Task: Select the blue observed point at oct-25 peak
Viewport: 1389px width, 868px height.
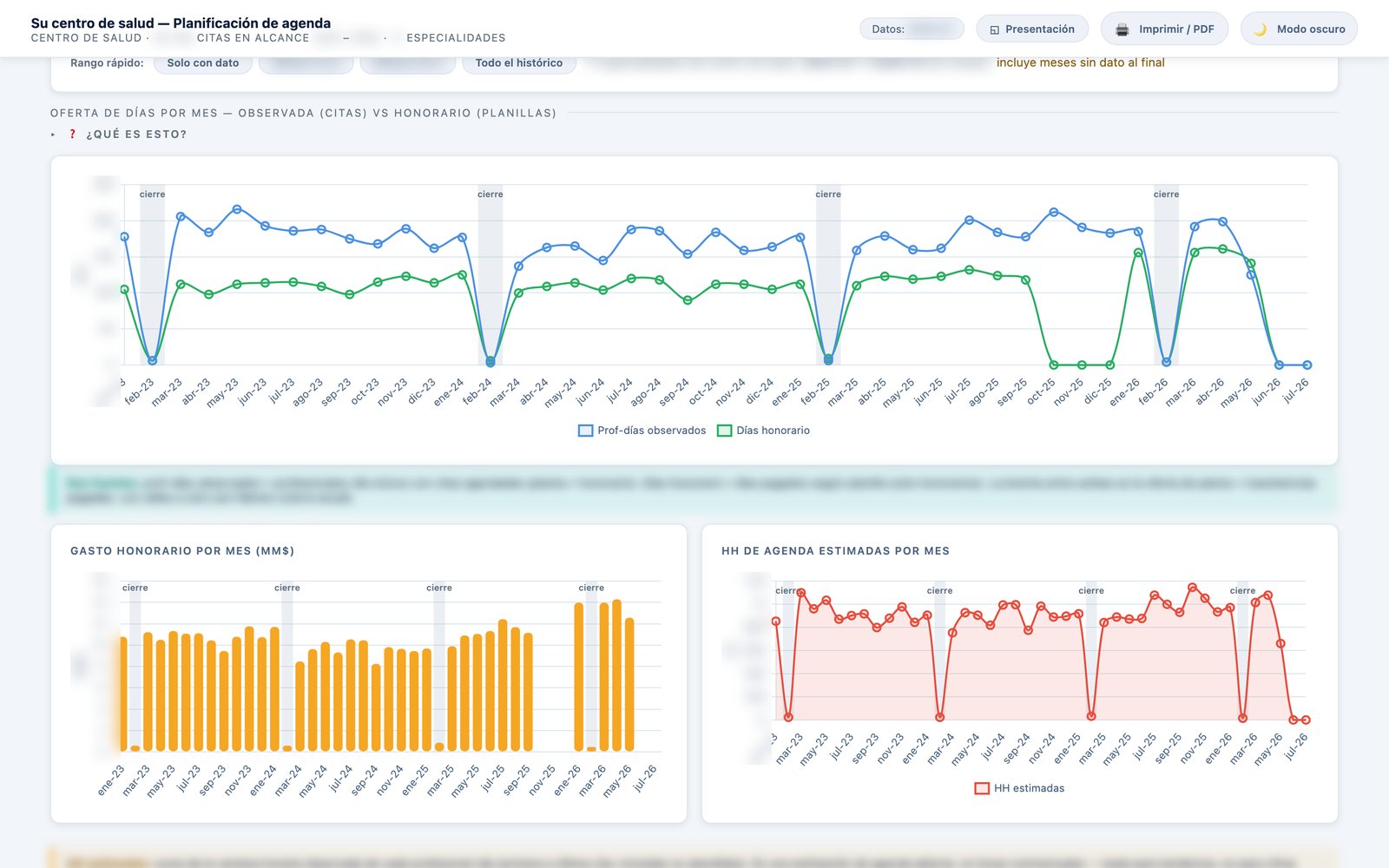Action: click(1054, 212)
